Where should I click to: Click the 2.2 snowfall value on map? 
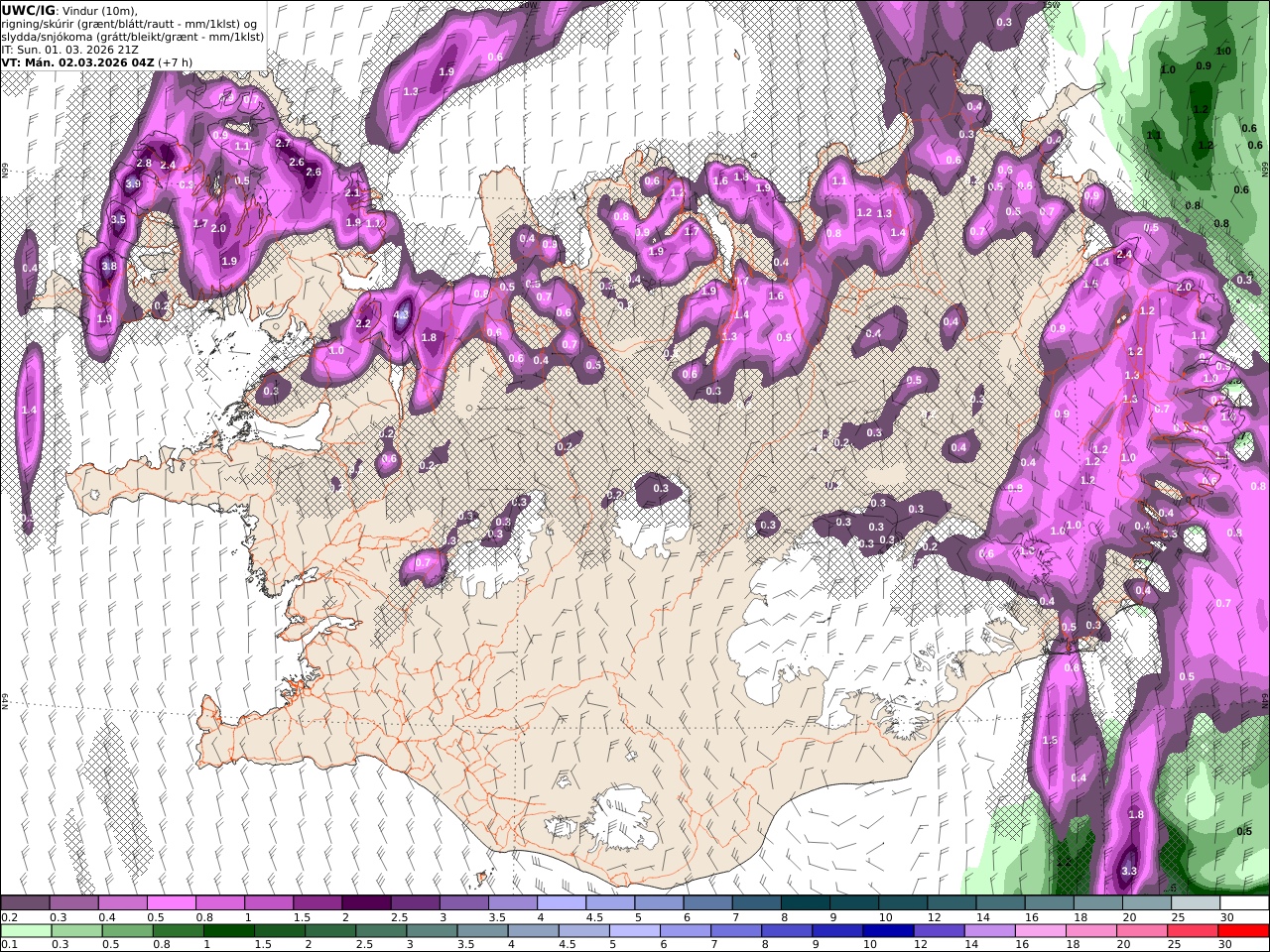point(363,323)
